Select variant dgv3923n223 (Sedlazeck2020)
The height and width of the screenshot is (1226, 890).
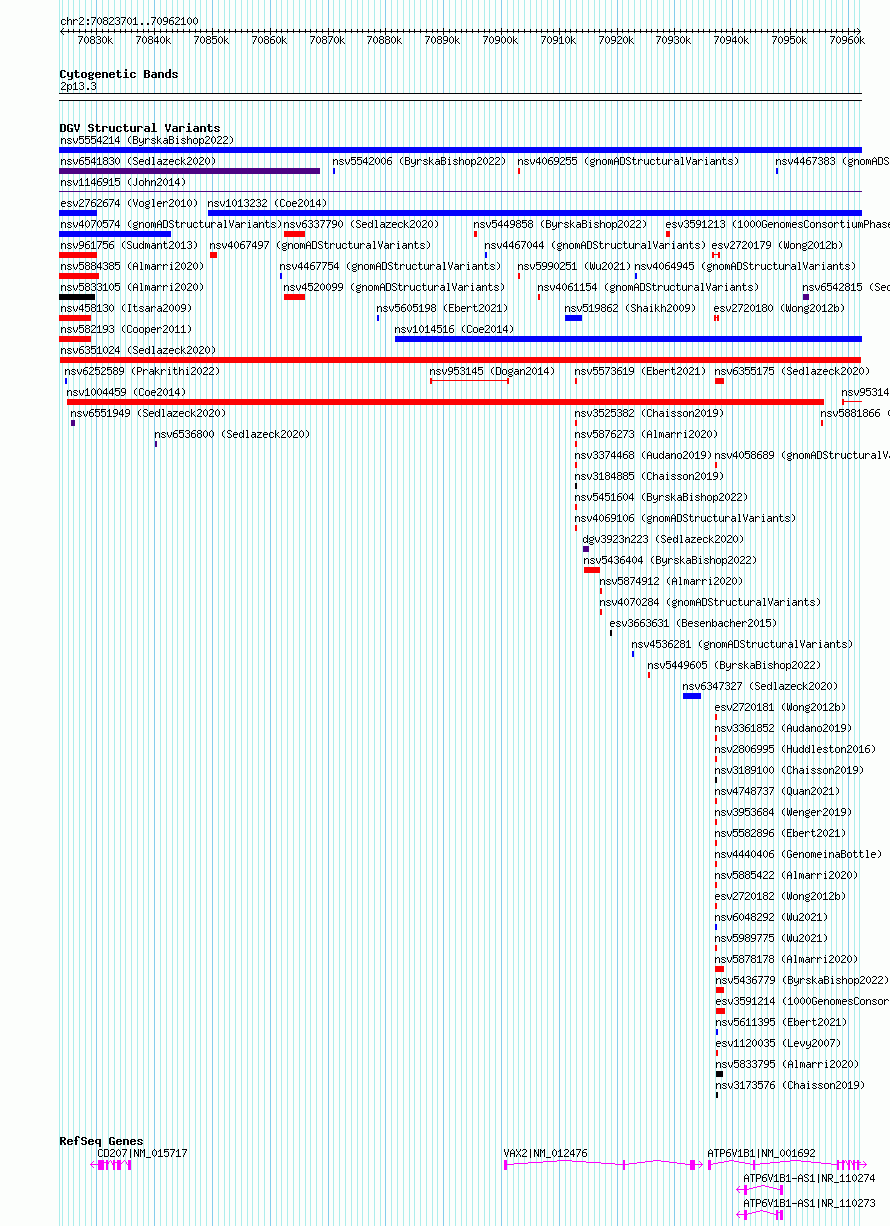[x=663, y=540]
